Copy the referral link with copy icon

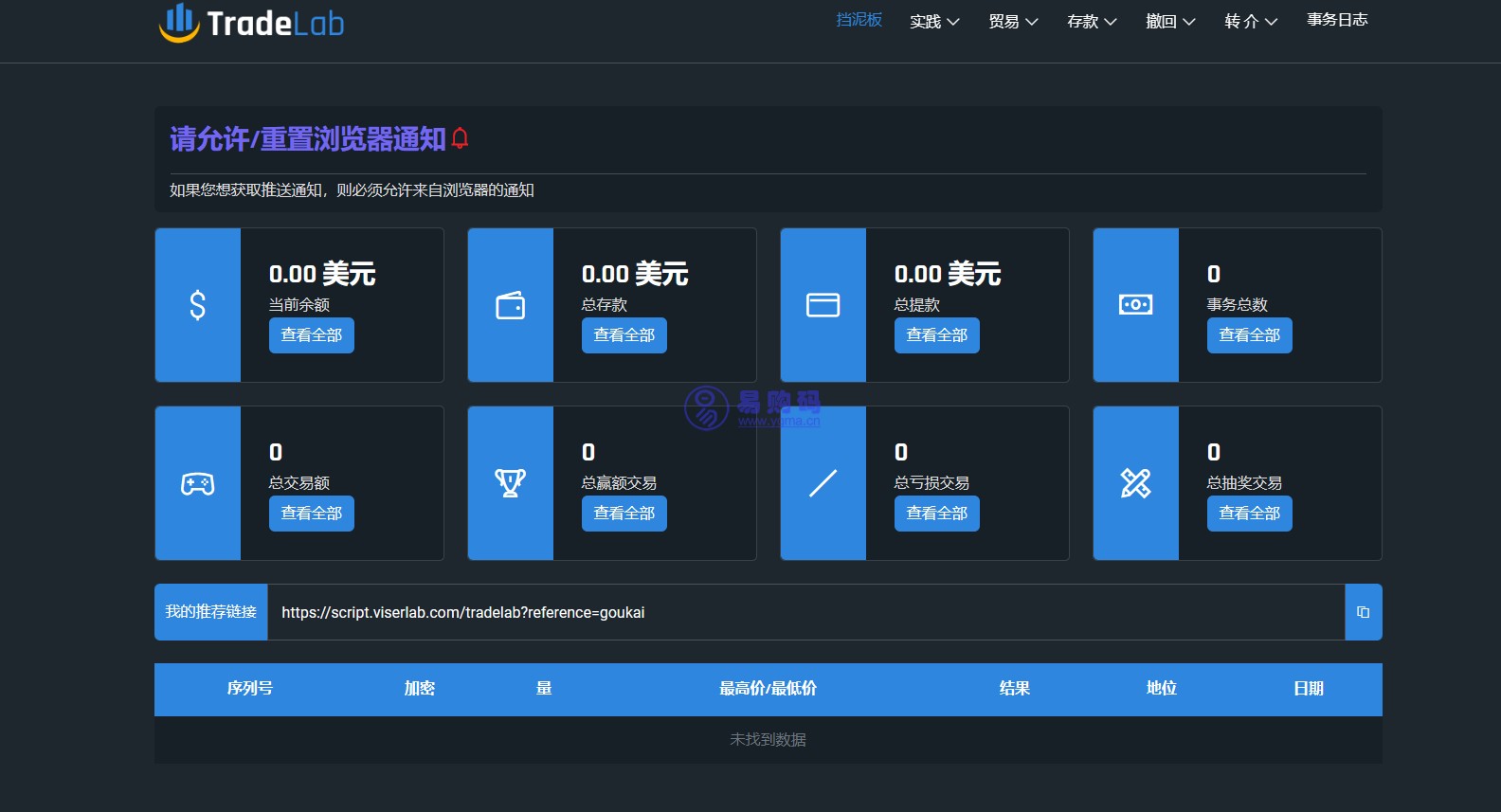tap(1363, 612)
